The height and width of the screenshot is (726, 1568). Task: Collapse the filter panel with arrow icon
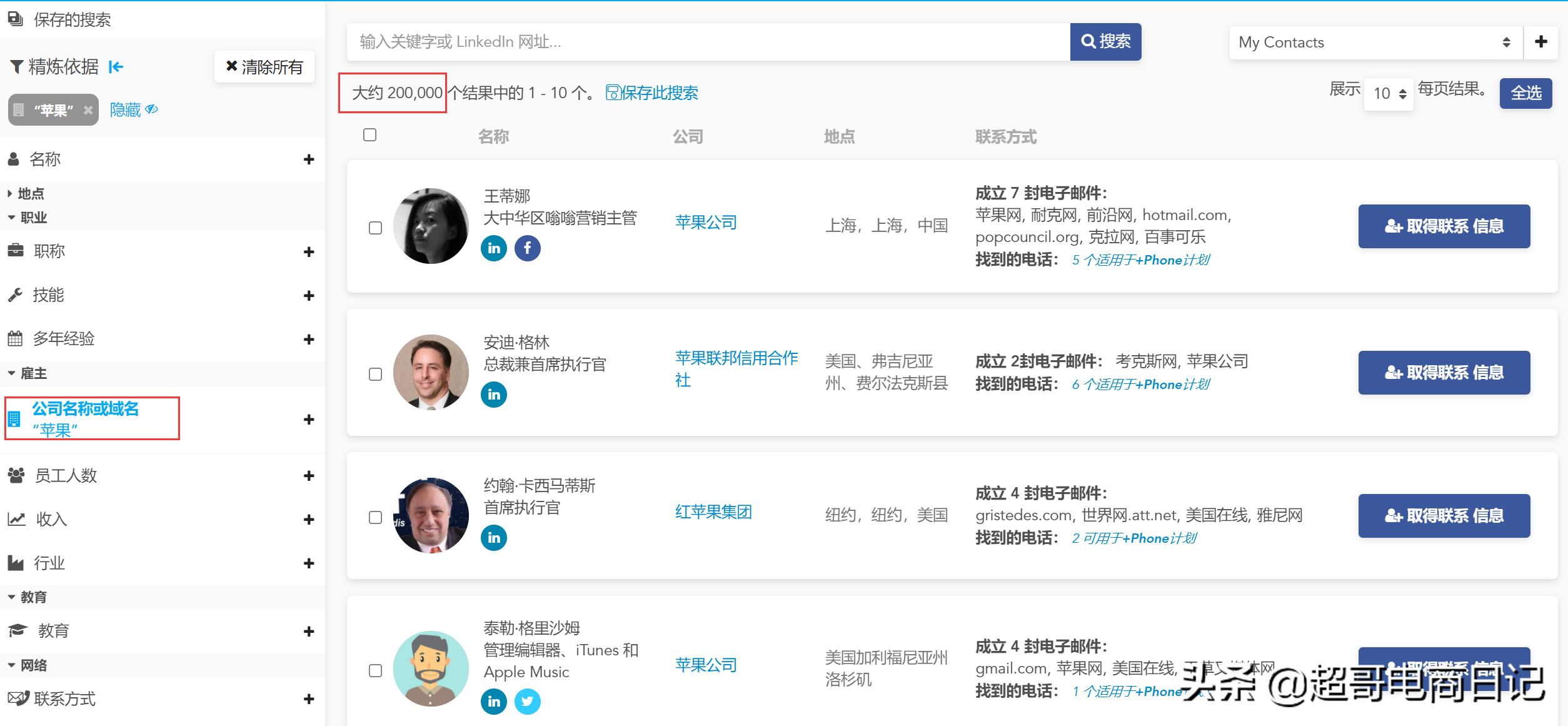coord(116,67)
